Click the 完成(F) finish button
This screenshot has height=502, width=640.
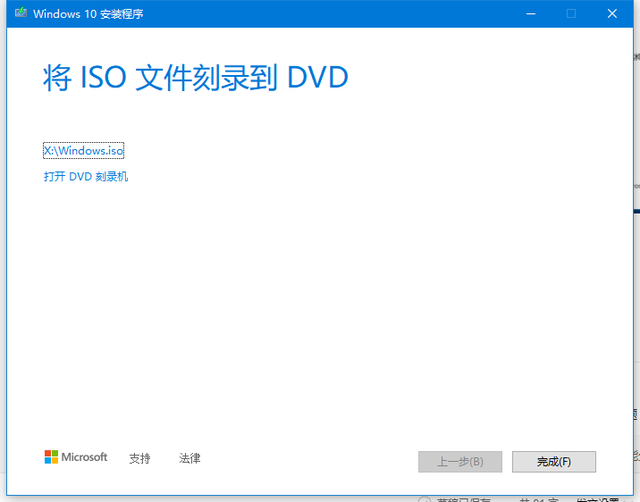coord(554,462)
